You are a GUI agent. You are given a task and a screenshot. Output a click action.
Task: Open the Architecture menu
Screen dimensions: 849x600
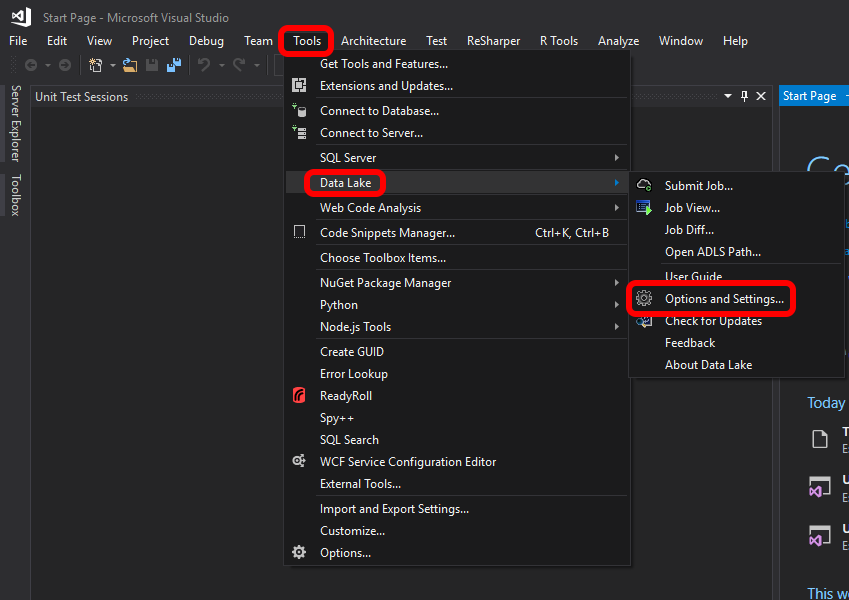374,41
